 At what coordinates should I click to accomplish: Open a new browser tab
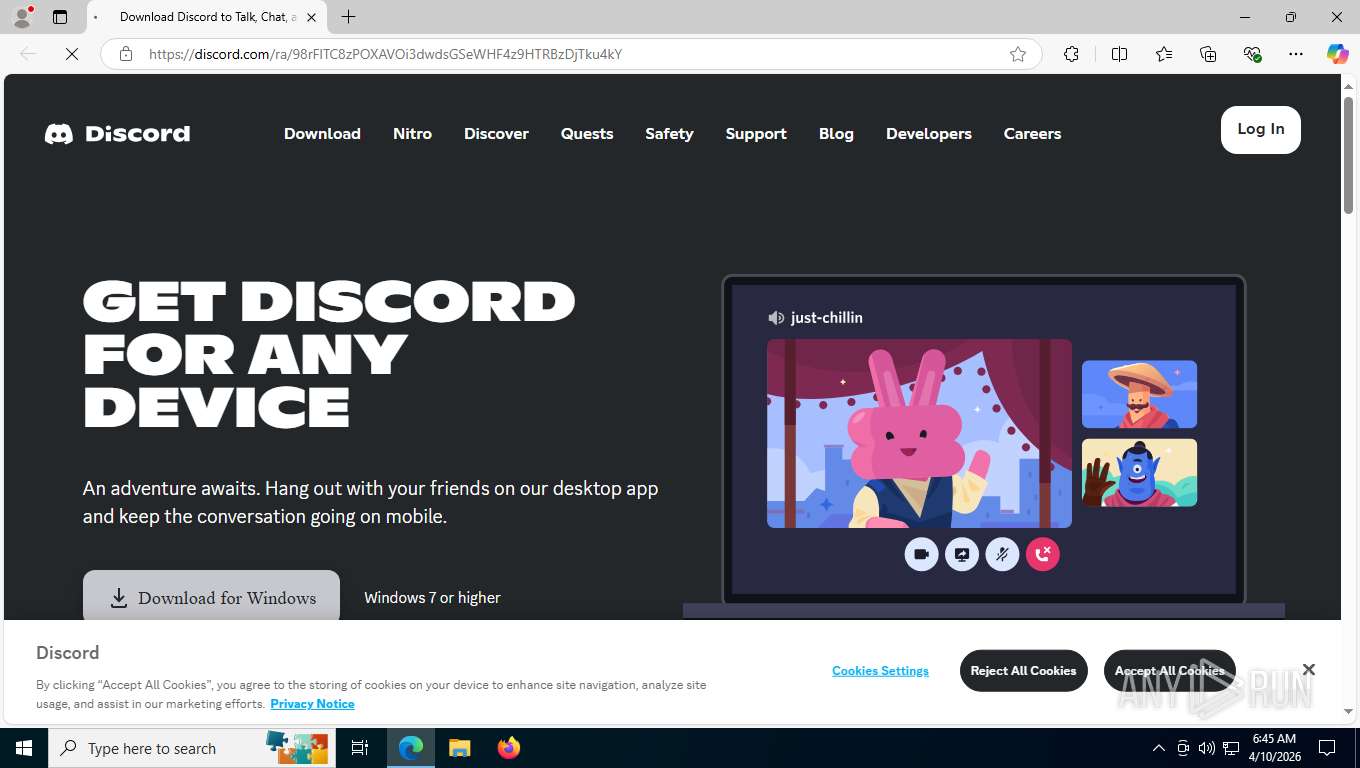(x=348, y=17)
